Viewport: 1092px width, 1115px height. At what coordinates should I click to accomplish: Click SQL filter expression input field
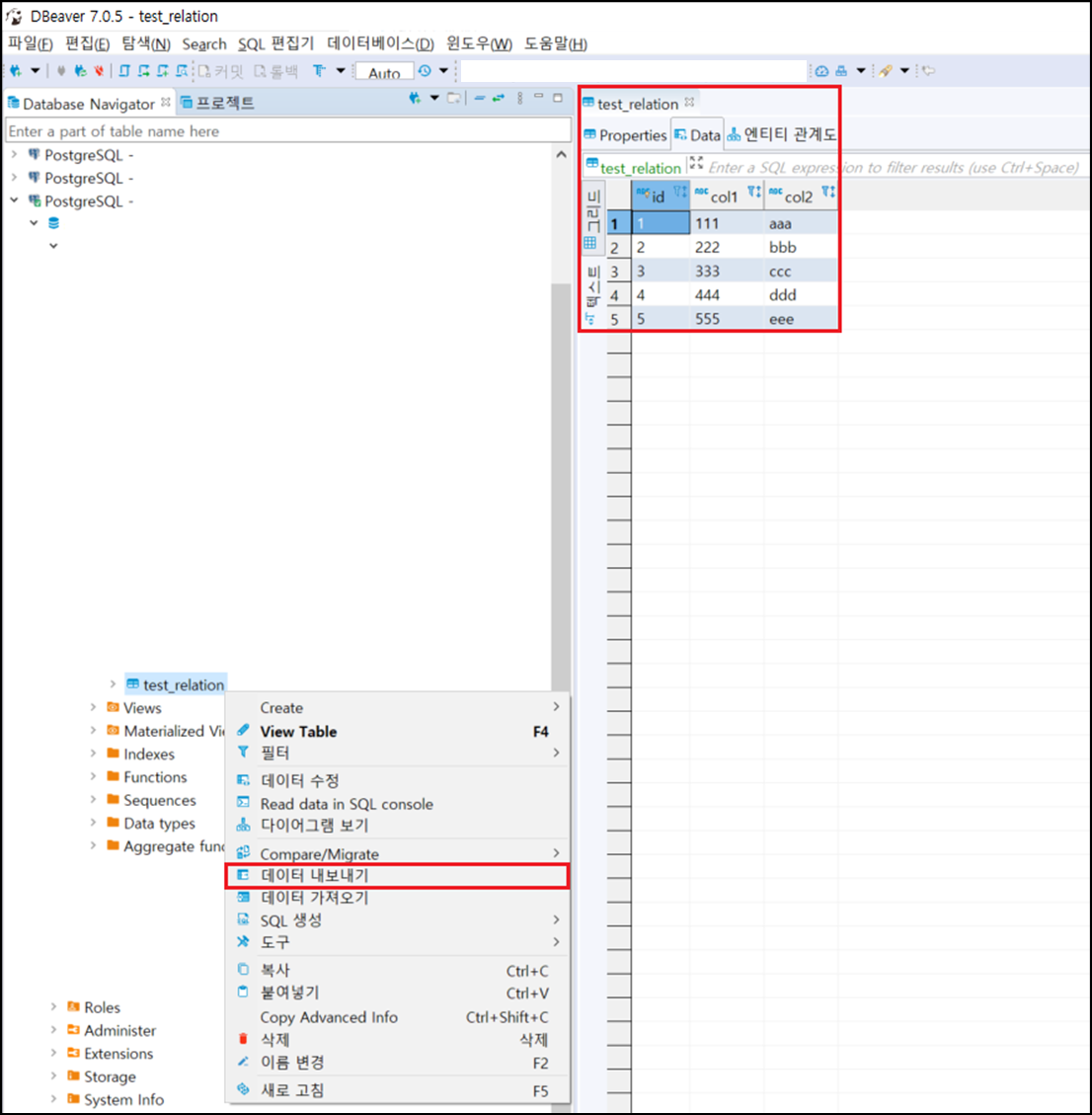[895, 168]
